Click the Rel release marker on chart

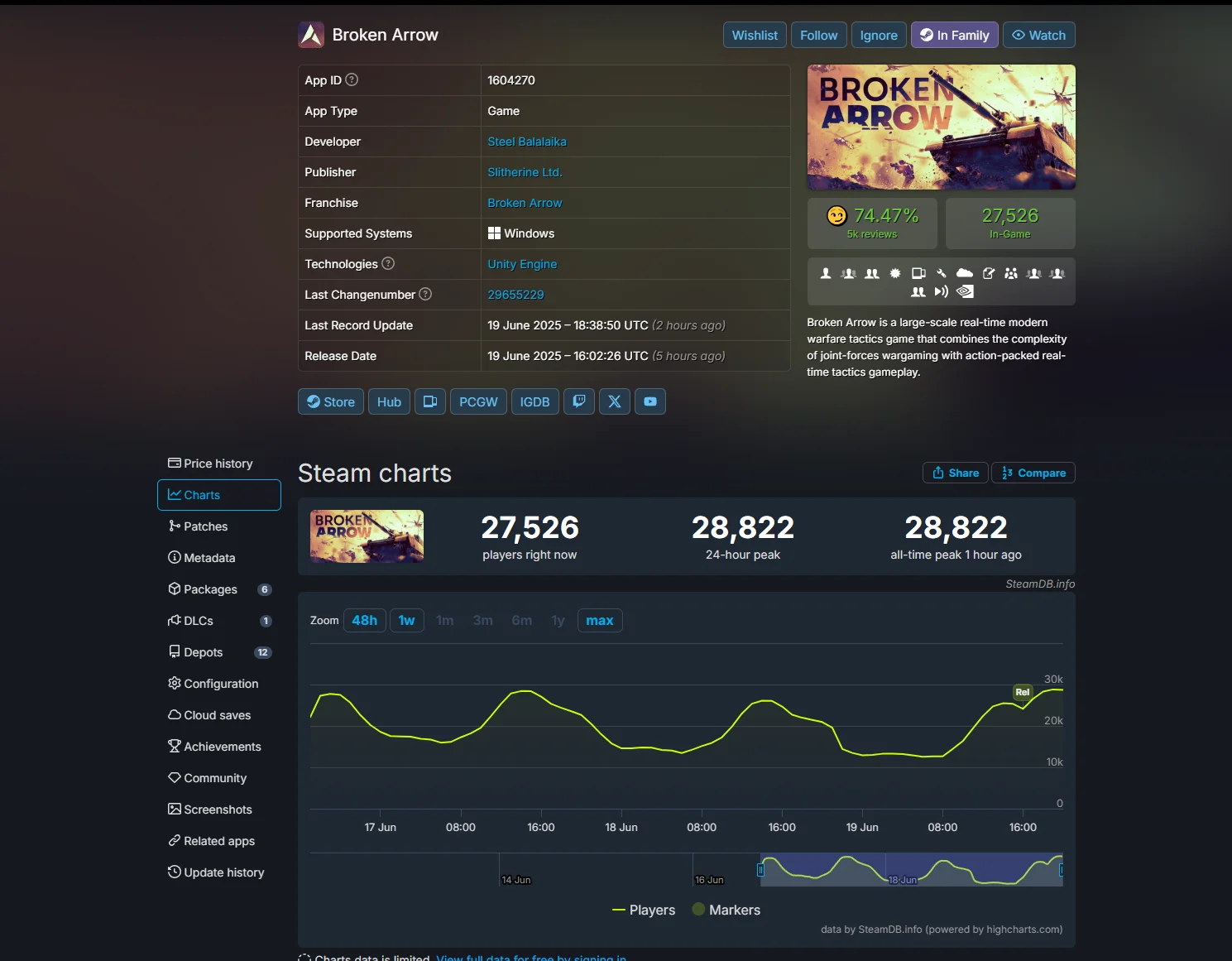coord(1023,692)
